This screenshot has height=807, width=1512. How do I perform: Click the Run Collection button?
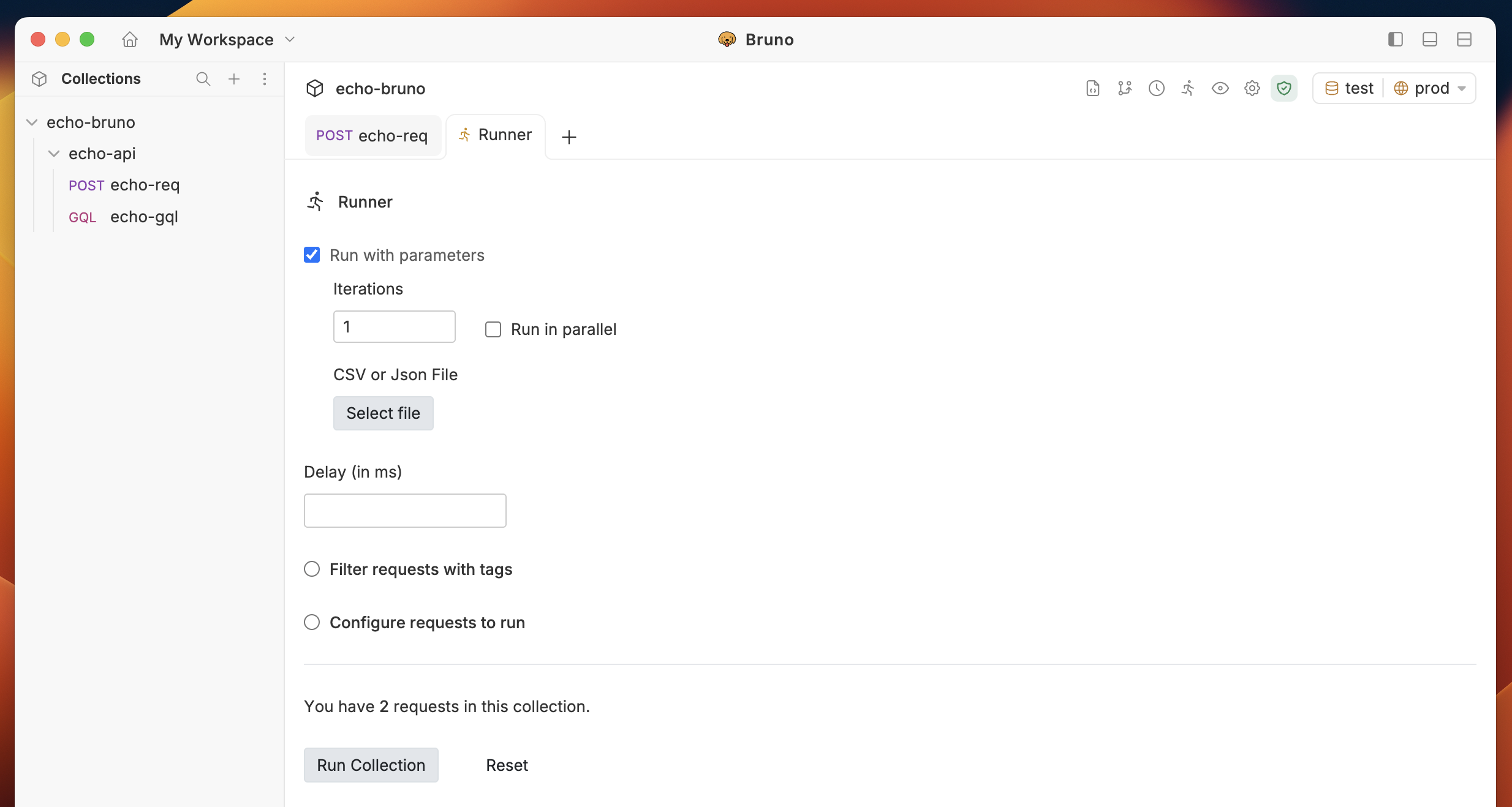[x=371, y=765]
